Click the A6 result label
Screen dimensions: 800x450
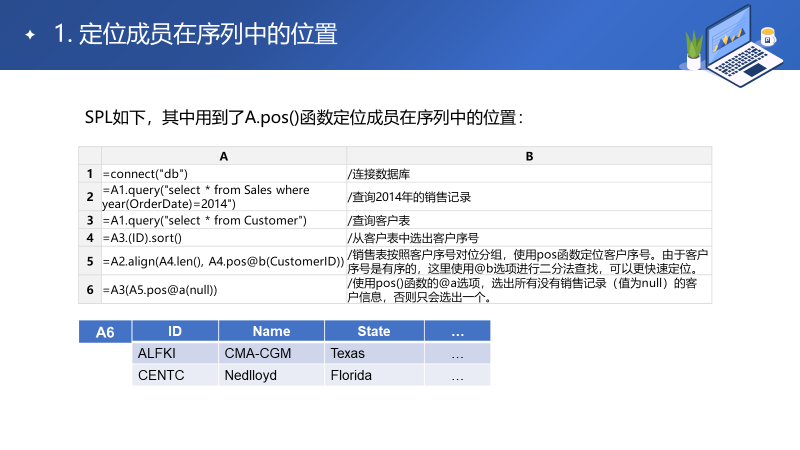click(105, 332)
